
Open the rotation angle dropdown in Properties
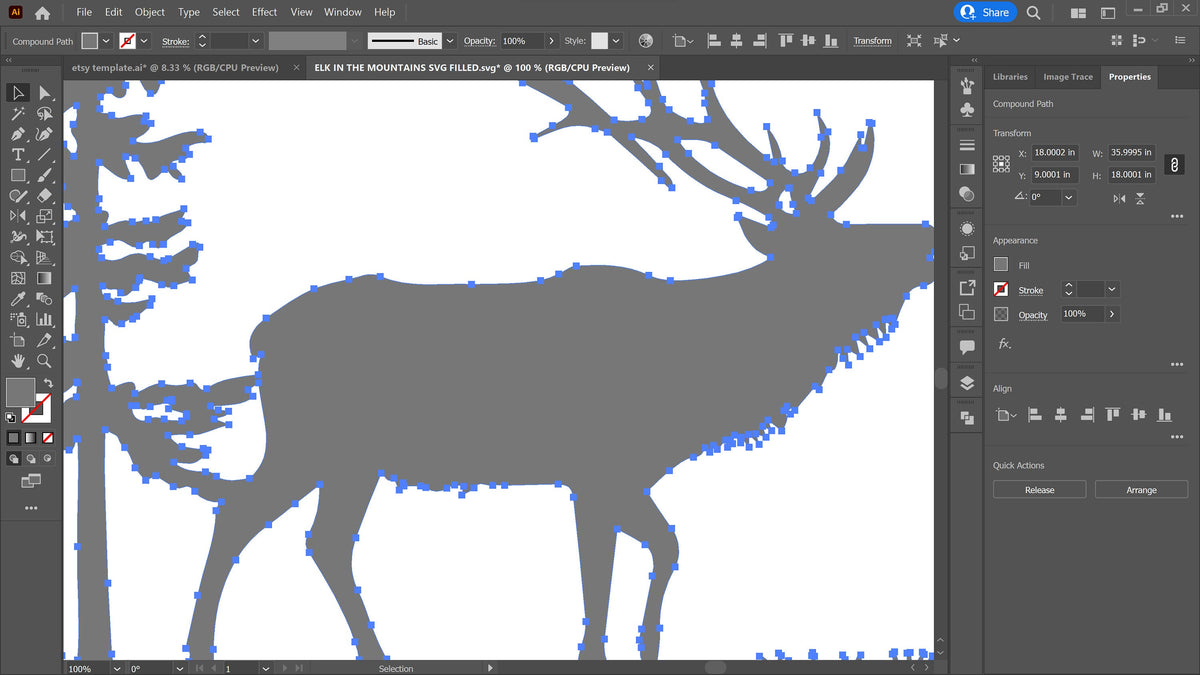[1069, 198]
